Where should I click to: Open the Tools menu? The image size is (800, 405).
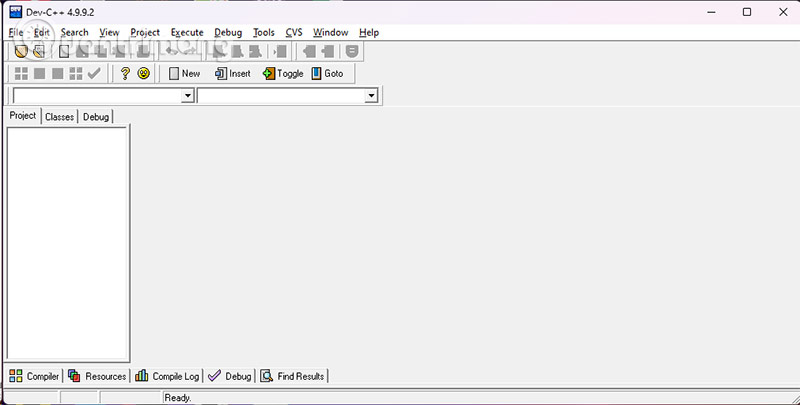[x=264, y=33]
